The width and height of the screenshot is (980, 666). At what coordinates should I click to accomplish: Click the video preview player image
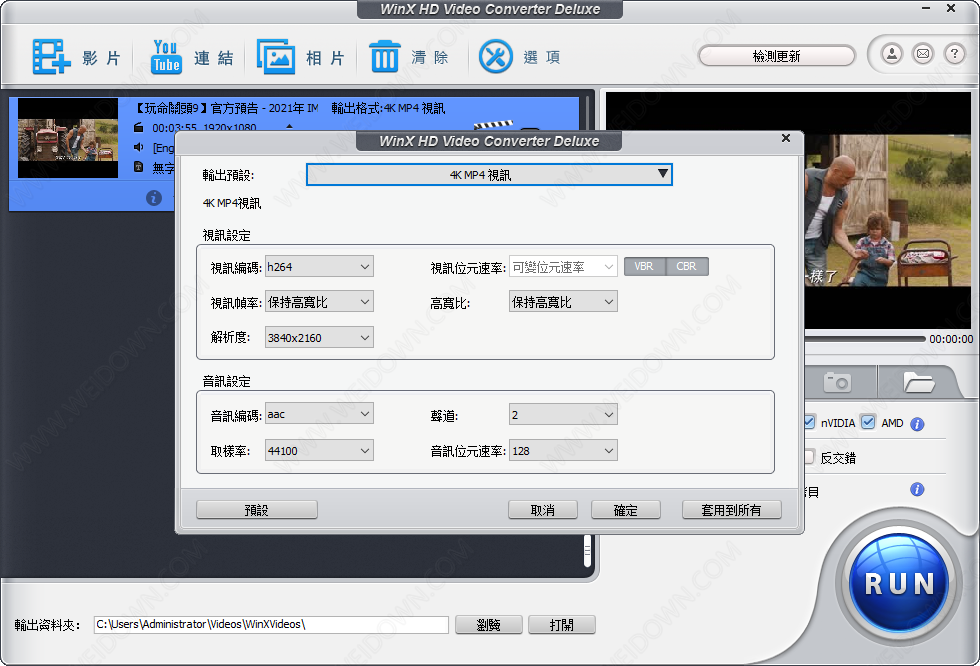(x=888, y=211)
